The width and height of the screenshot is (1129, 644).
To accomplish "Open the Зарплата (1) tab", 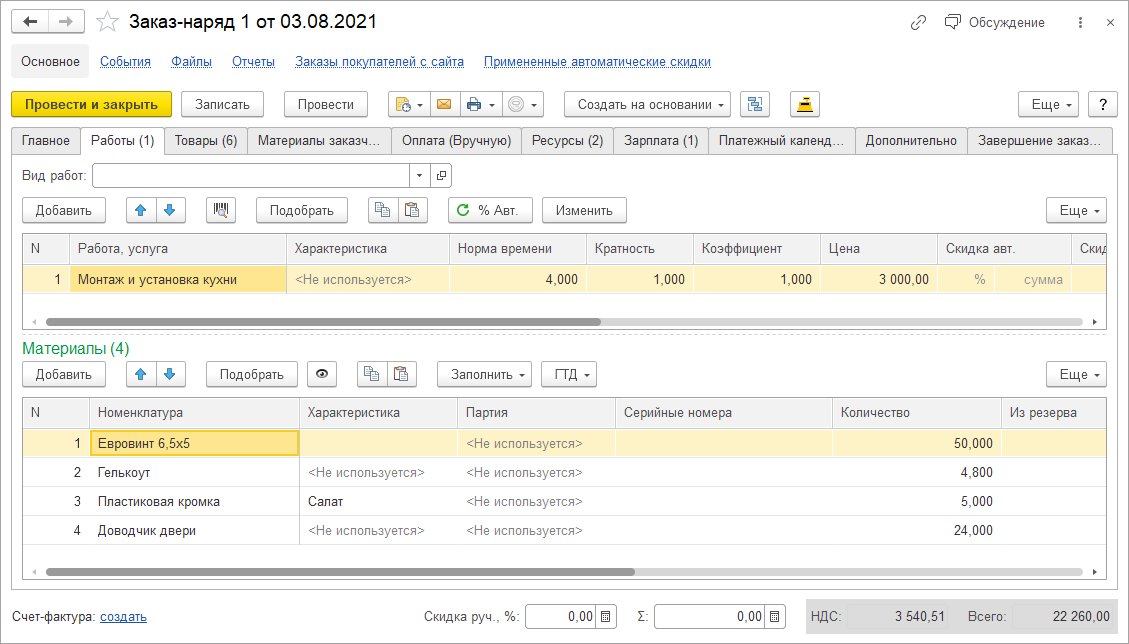I will click(x=661, y=141).
